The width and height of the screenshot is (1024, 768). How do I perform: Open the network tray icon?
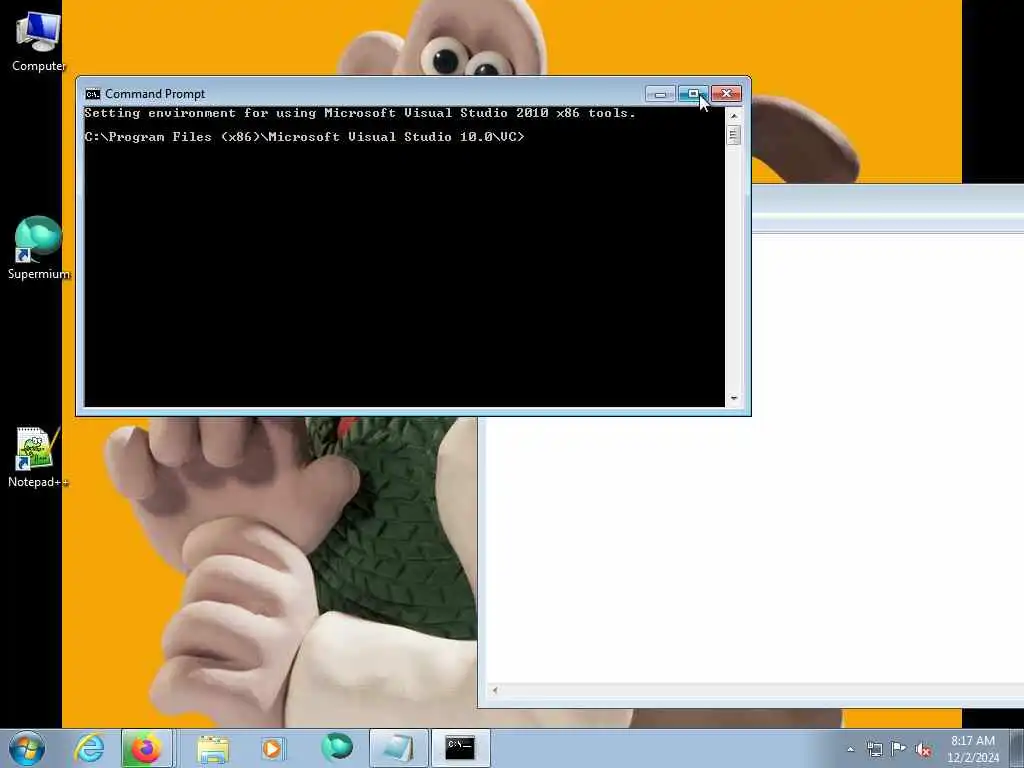point(874,749)
